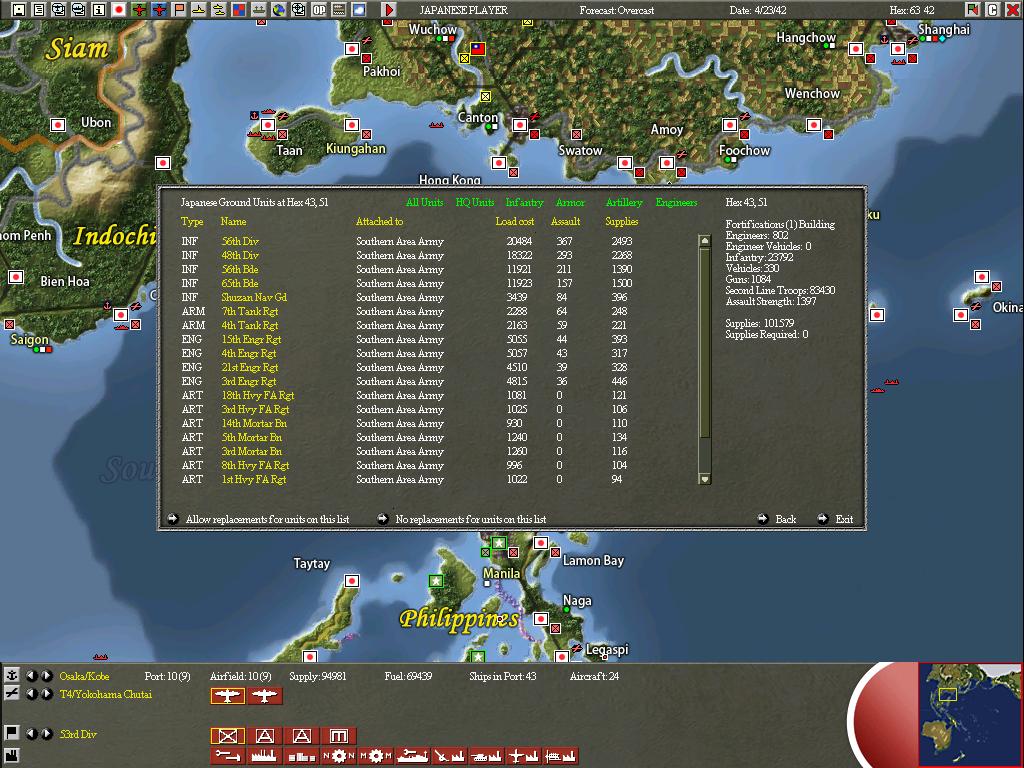The image size is (1024, 768).
Task: Sort the list by Assault column header
Action: tap(566, 221)
